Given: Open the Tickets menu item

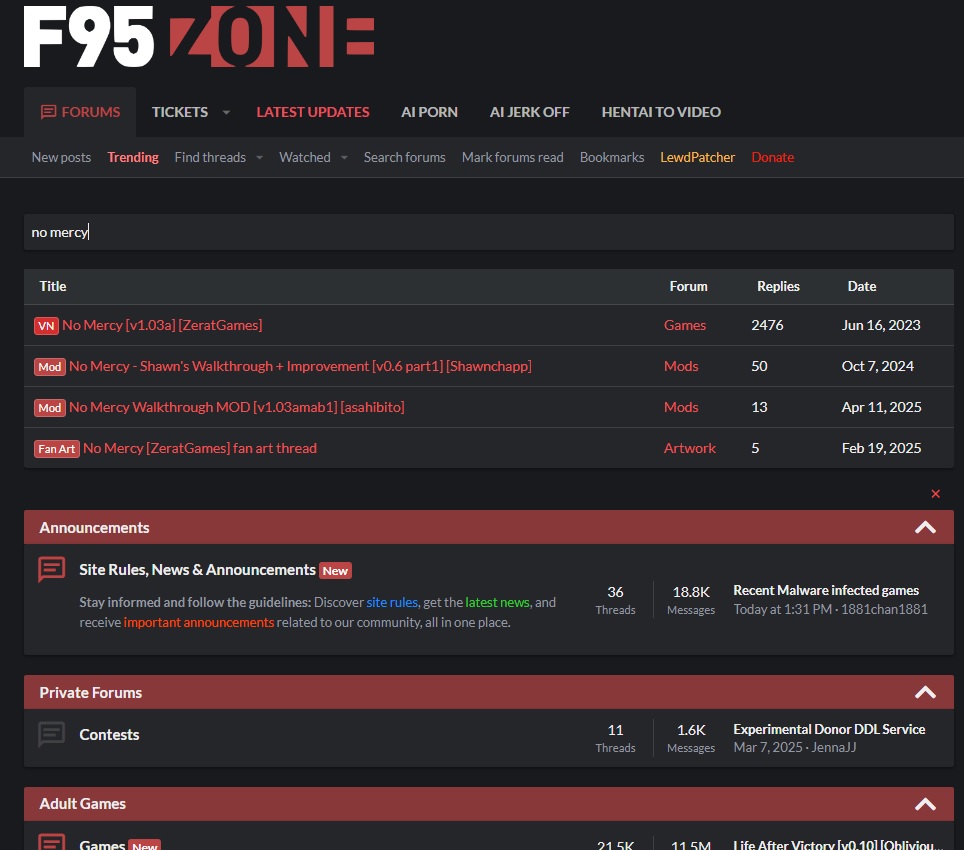Looking at the screenshot, I should [180, 112].
